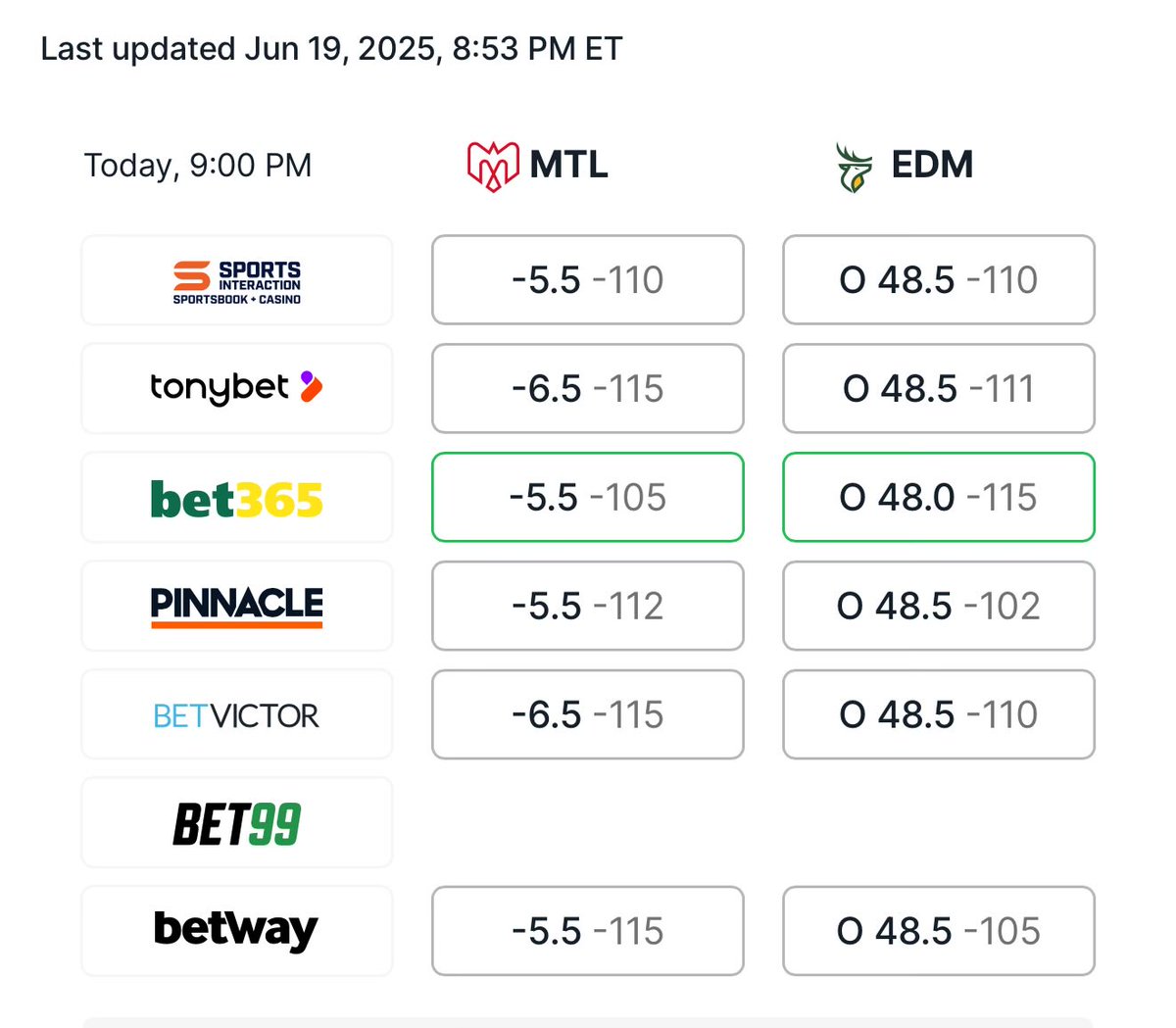This screenshot has height=1028, width=1176.
Task: Choose highlighted bet365 O 48.0 -115 total
Action: tap(939, 498)
